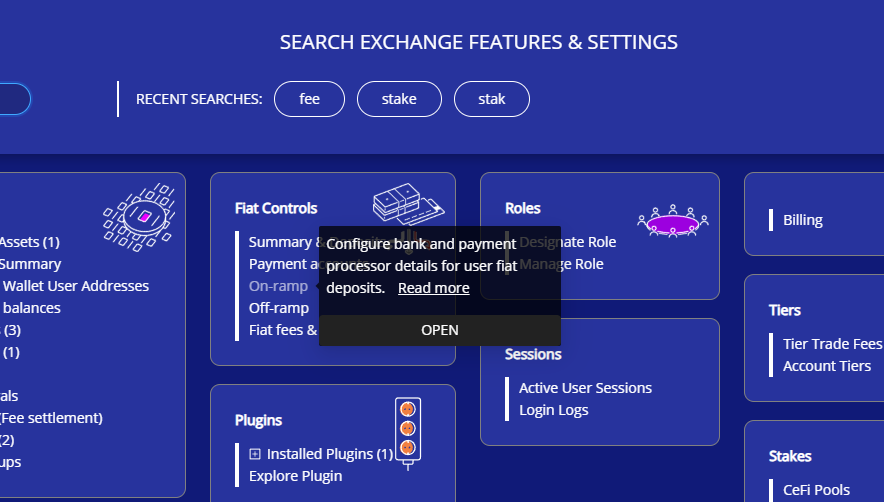The height and width of the screenshot is (502, 884).
Task: Open CeFi Pools under Stakes
Action: [816, 490]
